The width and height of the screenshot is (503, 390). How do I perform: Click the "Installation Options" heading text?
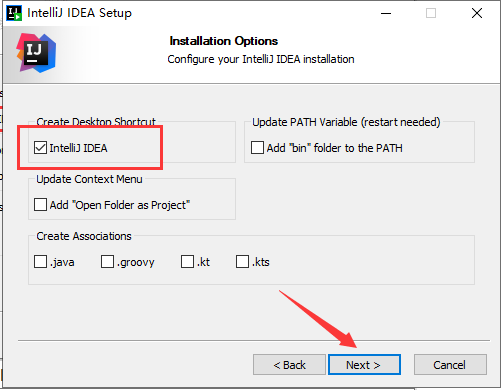coord(224,41)
